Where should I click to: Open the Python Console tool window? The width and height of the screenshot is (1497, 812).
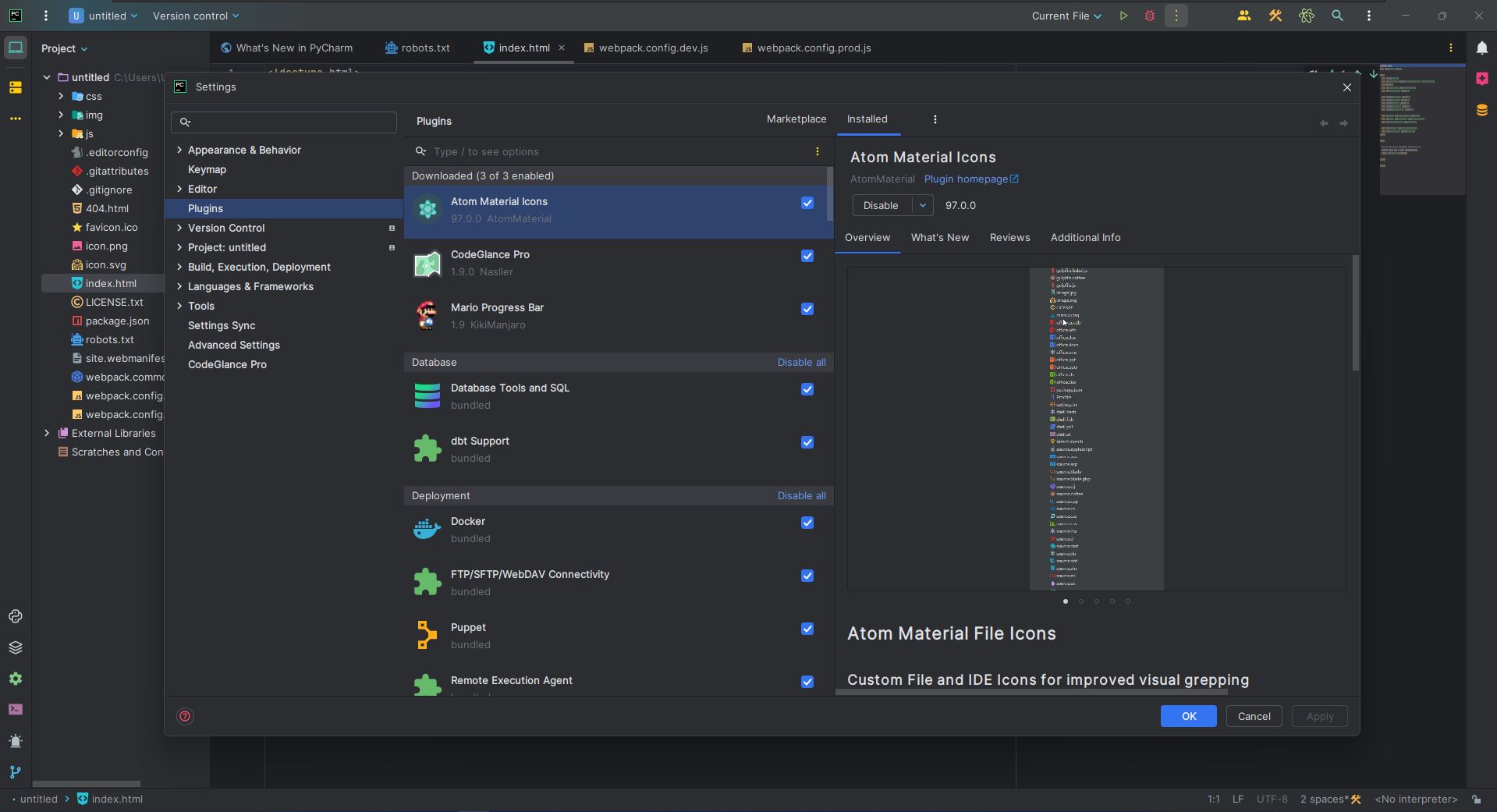click(x=16, y=616)
